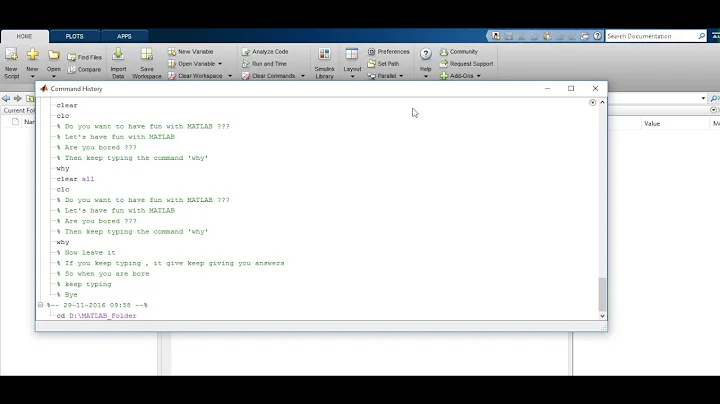This screenshot has width=720, height=404.
Task: Click the Search Documentation field
Action: point(654,36)
